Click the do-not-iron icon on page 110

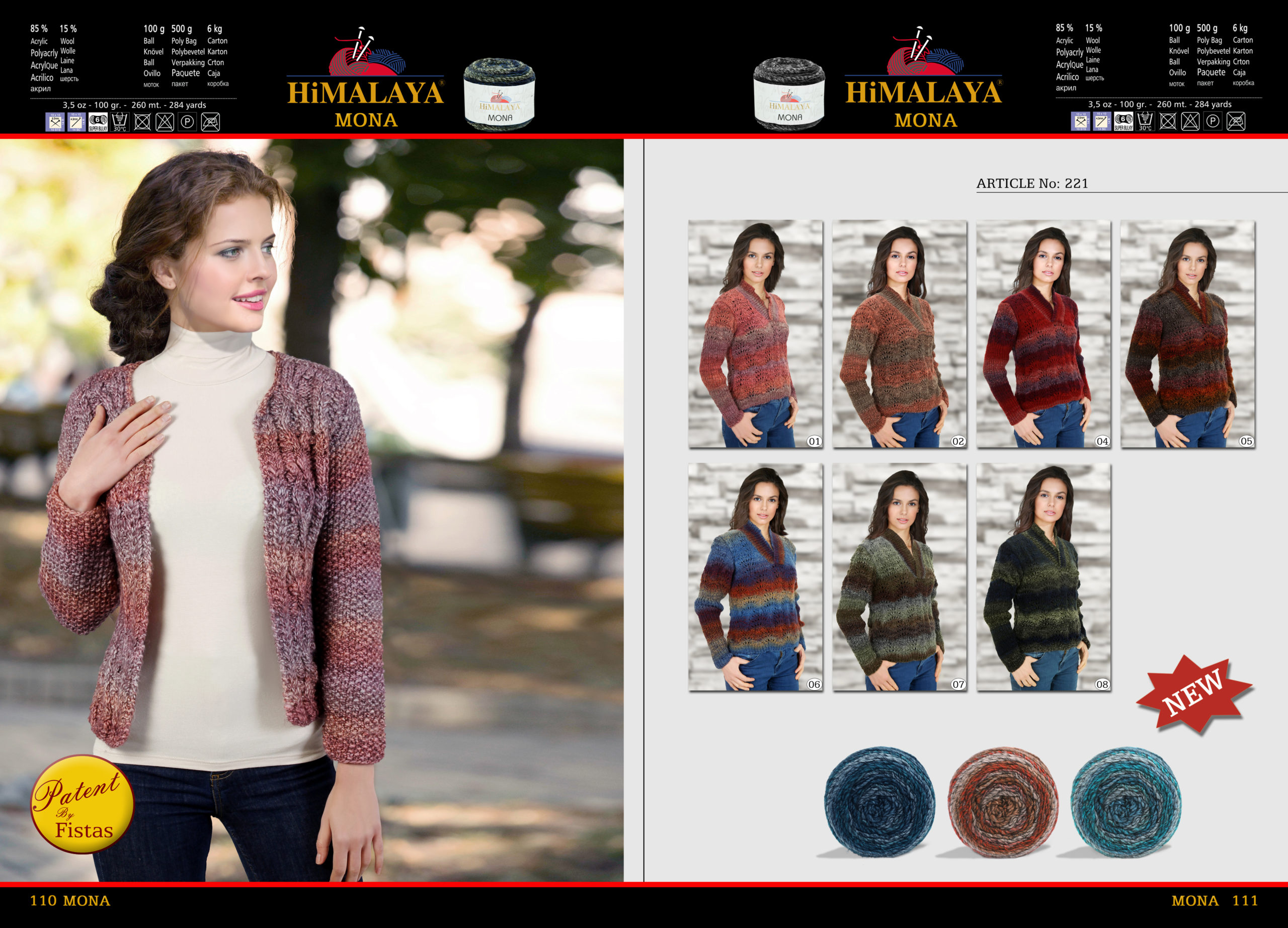(210, 122)
